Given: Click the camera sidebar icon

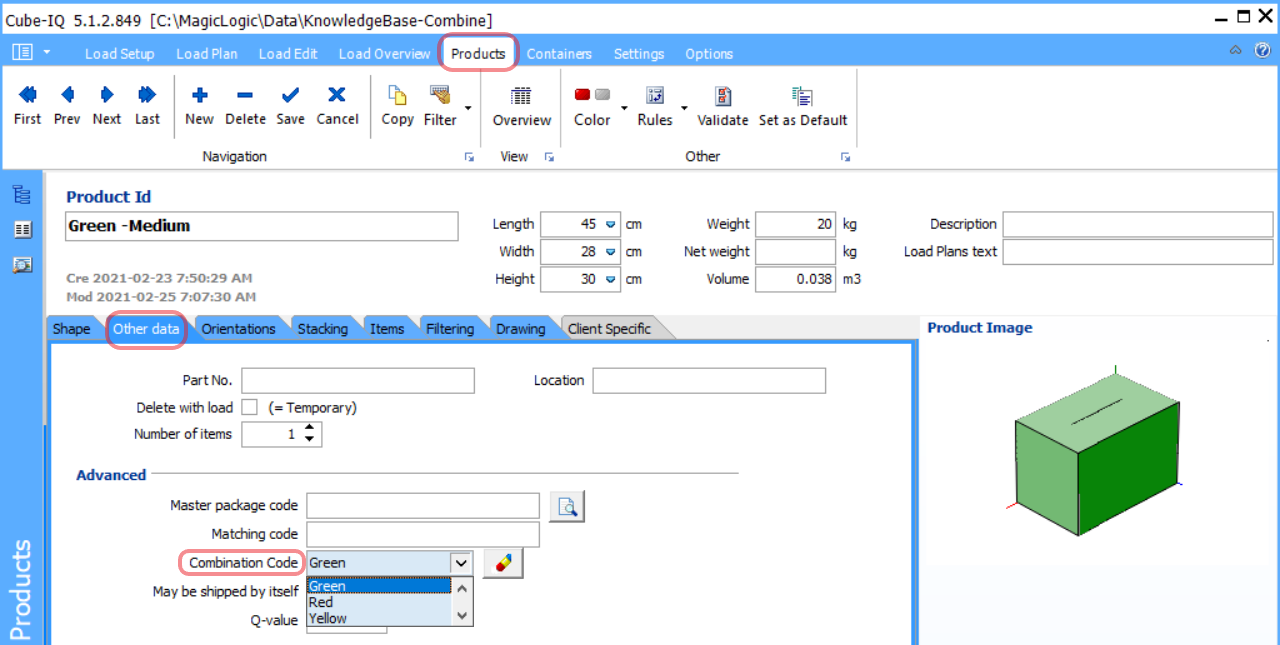Looking at the screenshot, I should (22, 264).
